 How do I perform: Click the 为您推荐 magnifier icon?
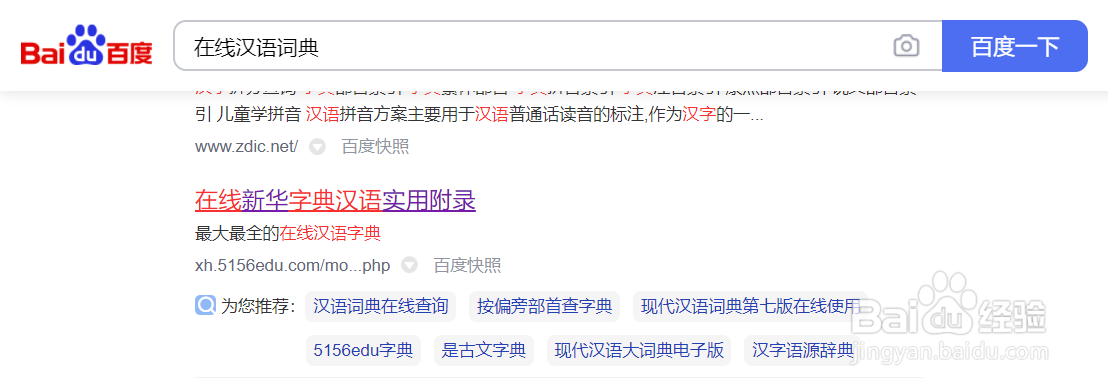pos(205,306)
